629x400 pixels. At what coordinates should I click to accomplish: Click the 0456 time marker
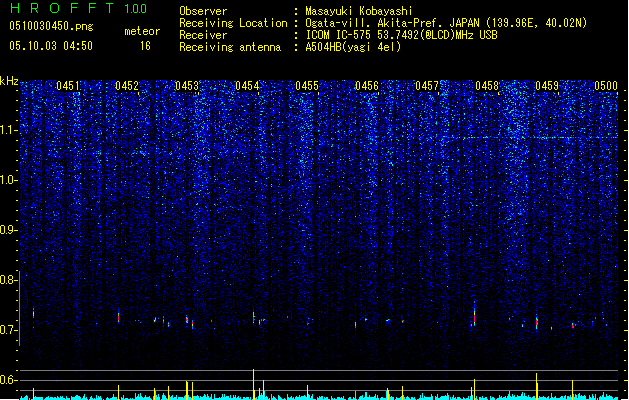pyautogui.click(x=367, y=86)
